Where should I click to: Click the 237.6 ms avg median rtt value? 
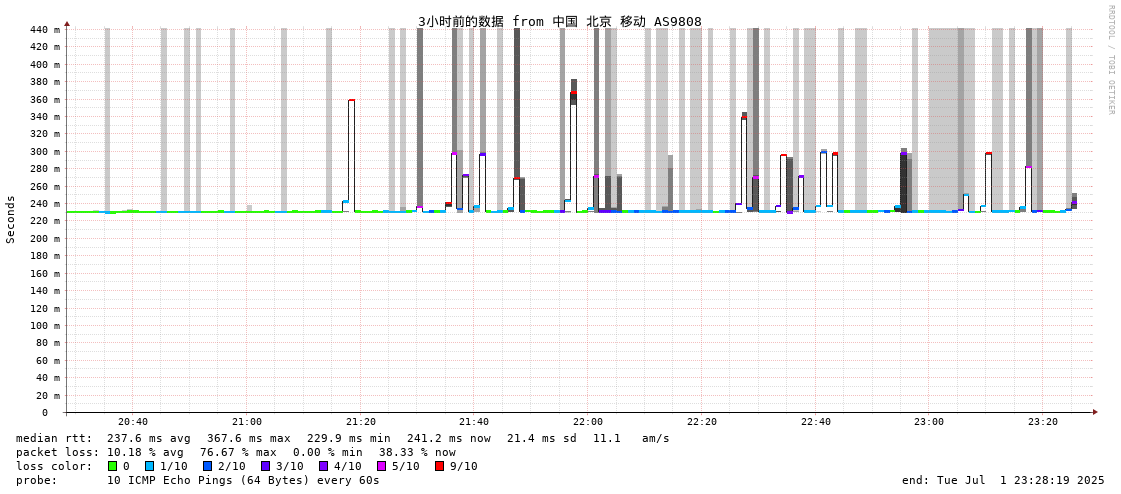pos(150,438)
